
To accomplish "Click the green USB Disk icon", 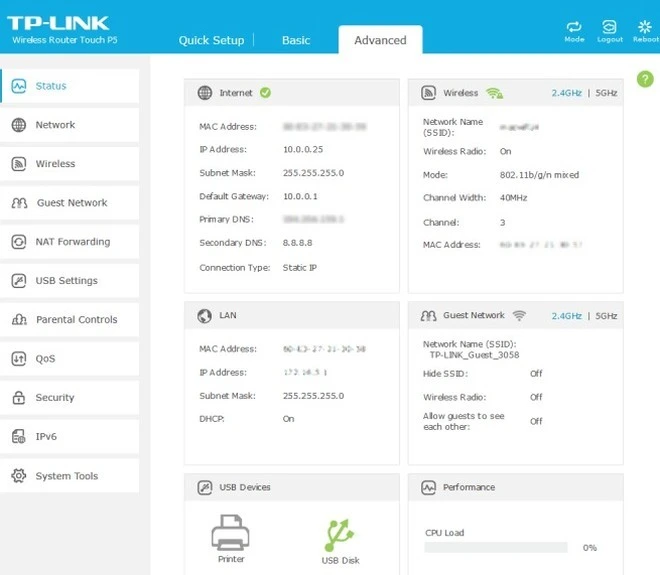I will [x=340, y=535].
